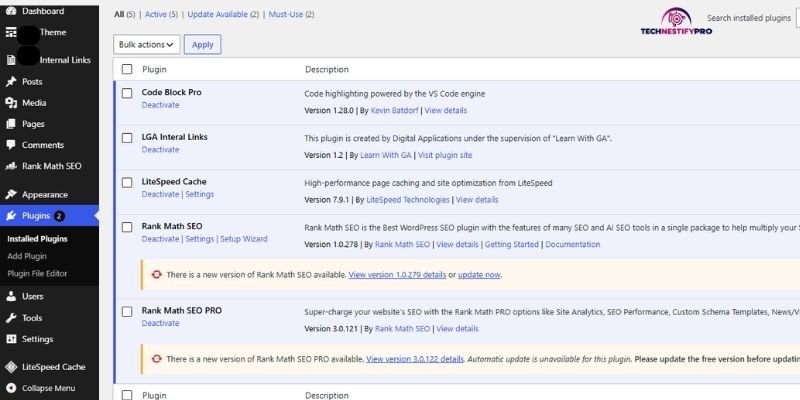Check the Code Block Pro checkbox
800x400 pixels.
(127, 93)
